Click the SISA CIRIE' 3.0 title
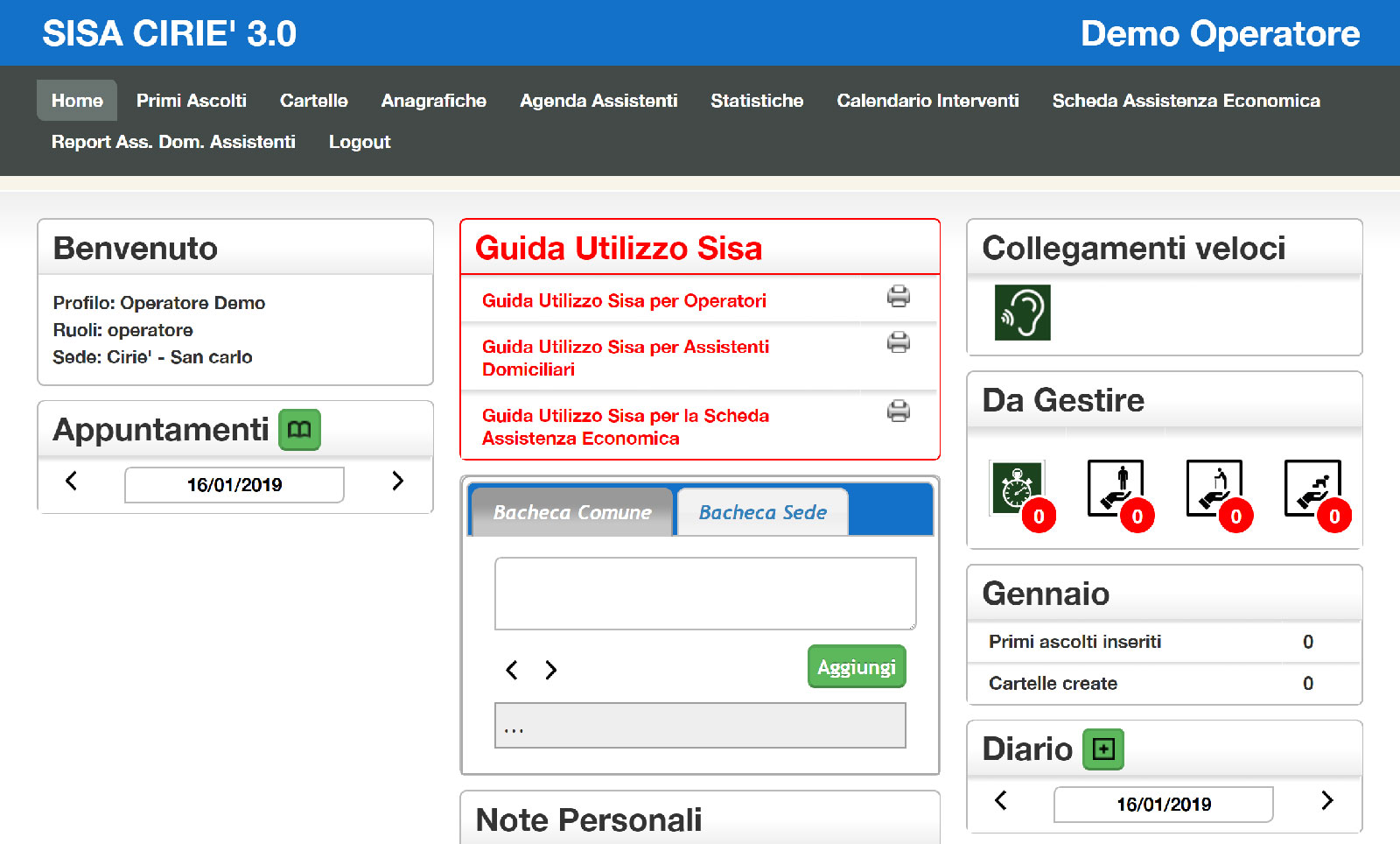 point(170,34)
